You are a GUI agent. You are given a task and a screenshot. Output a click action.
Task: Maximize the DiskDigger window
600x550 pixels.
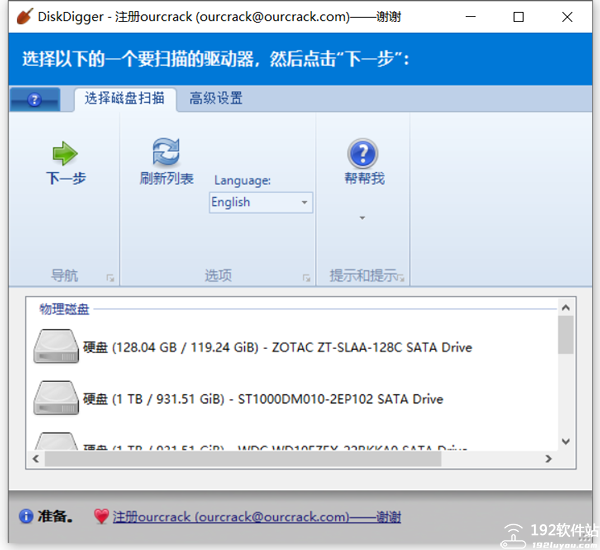(518, 17)
